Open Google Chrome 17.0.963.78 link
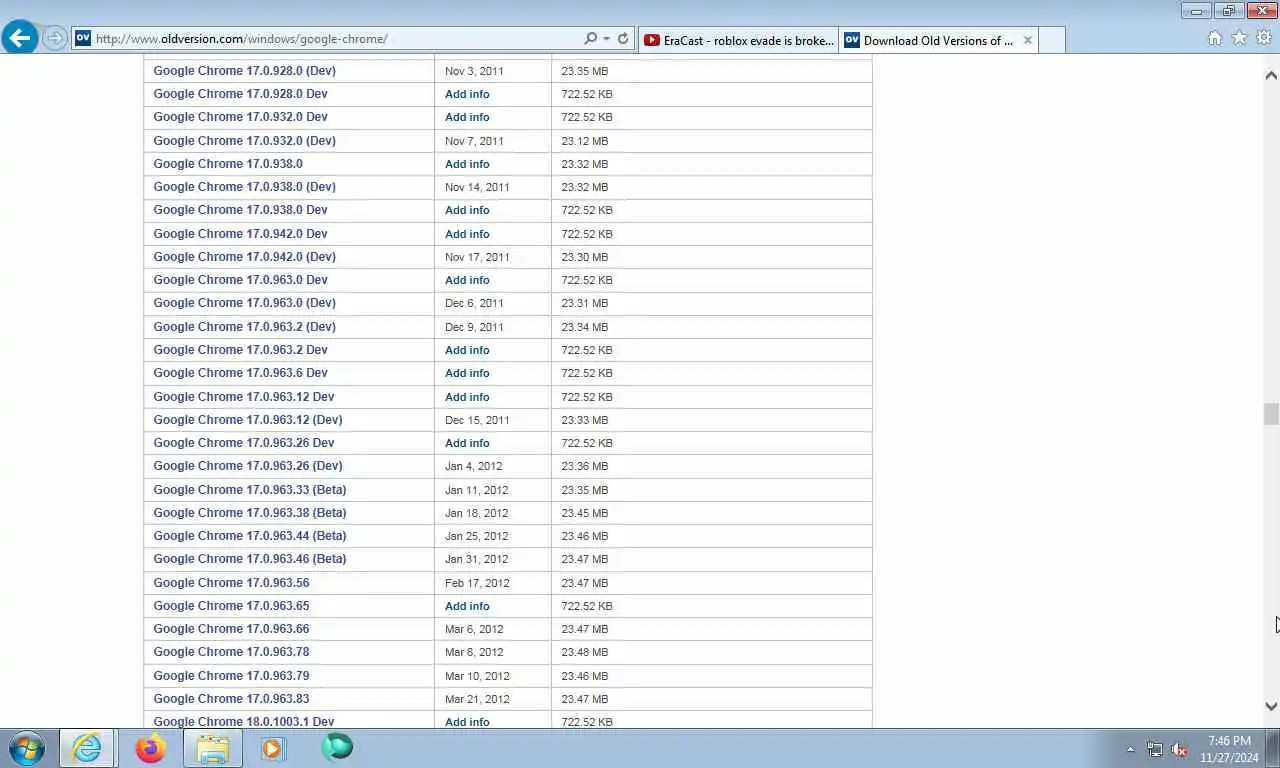 click(231, 652)
